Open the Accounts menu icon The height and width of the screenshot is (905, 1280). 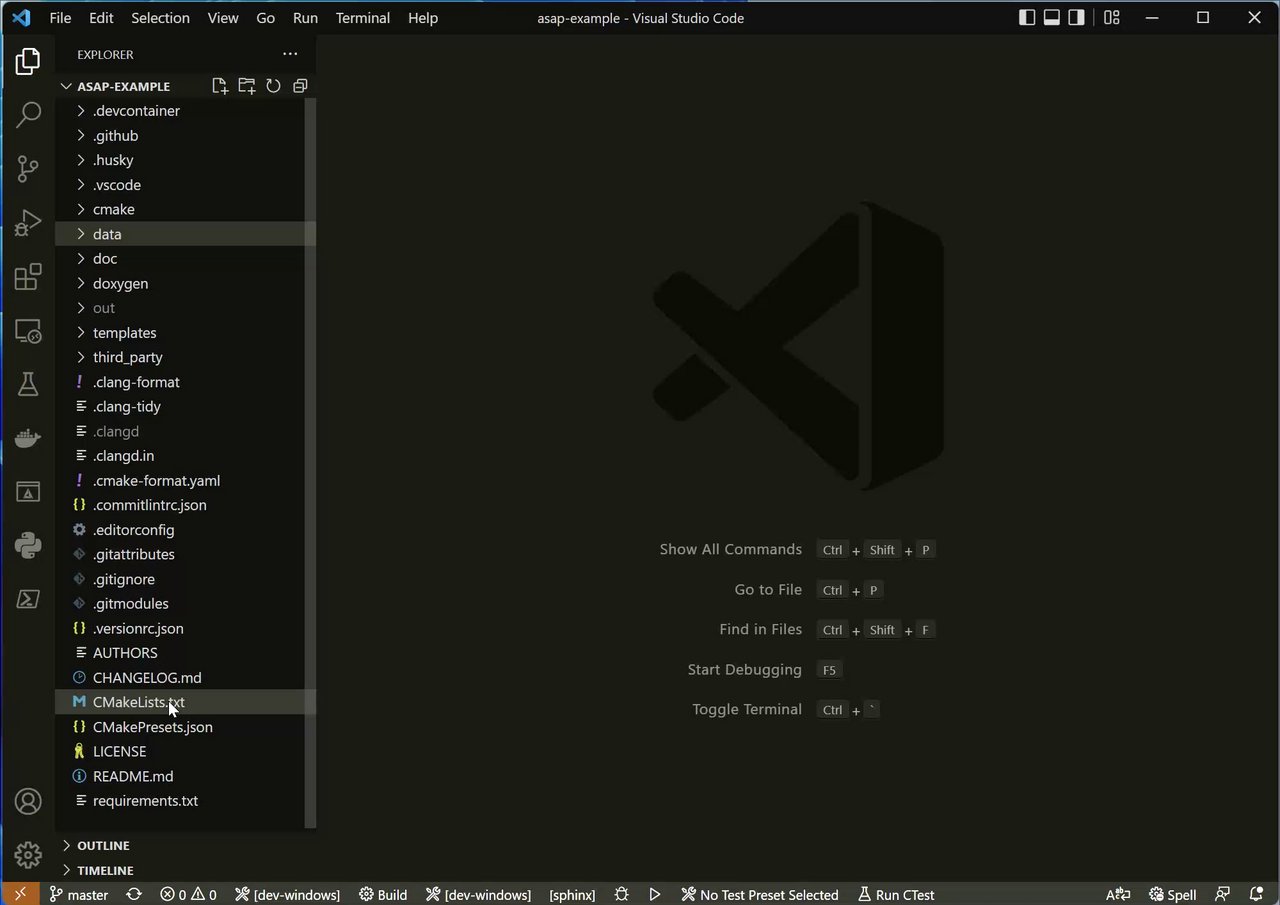pyautogui.click(x=28, y=801)
